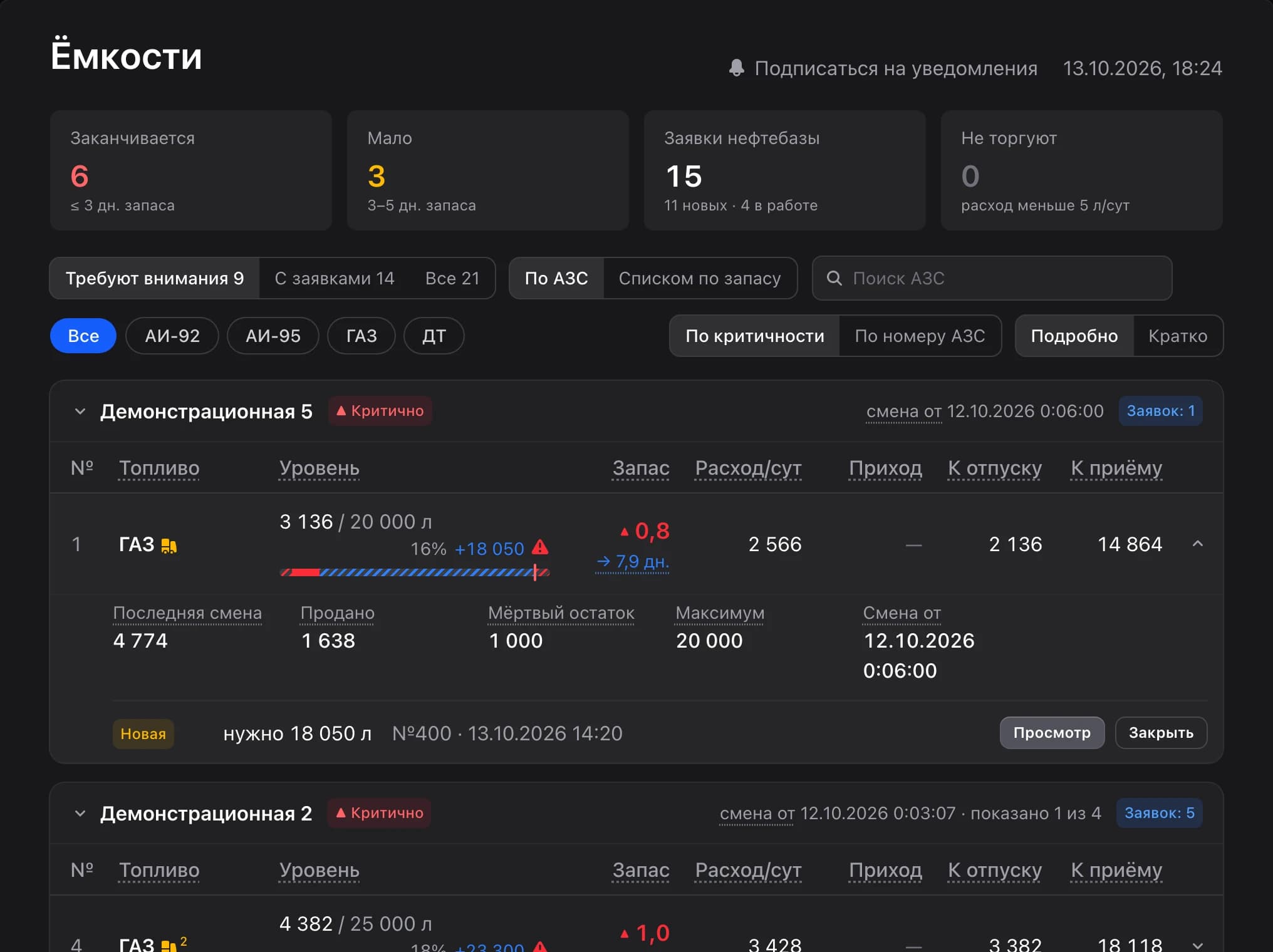The width and height of the screenshot is (1273, 952).
Task: Filter by АИ-92 fuel
Action: coord(172,336)
